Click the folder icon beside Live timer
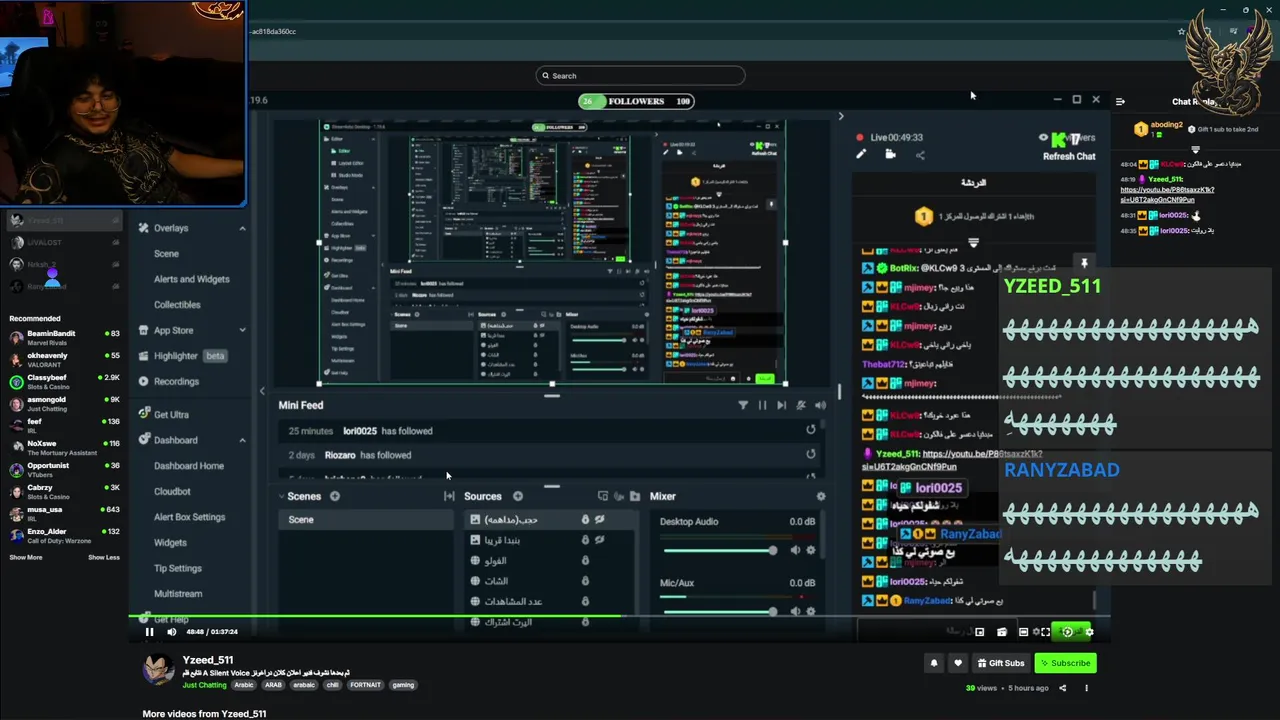The image size is (1280, 720). (890, 154)
